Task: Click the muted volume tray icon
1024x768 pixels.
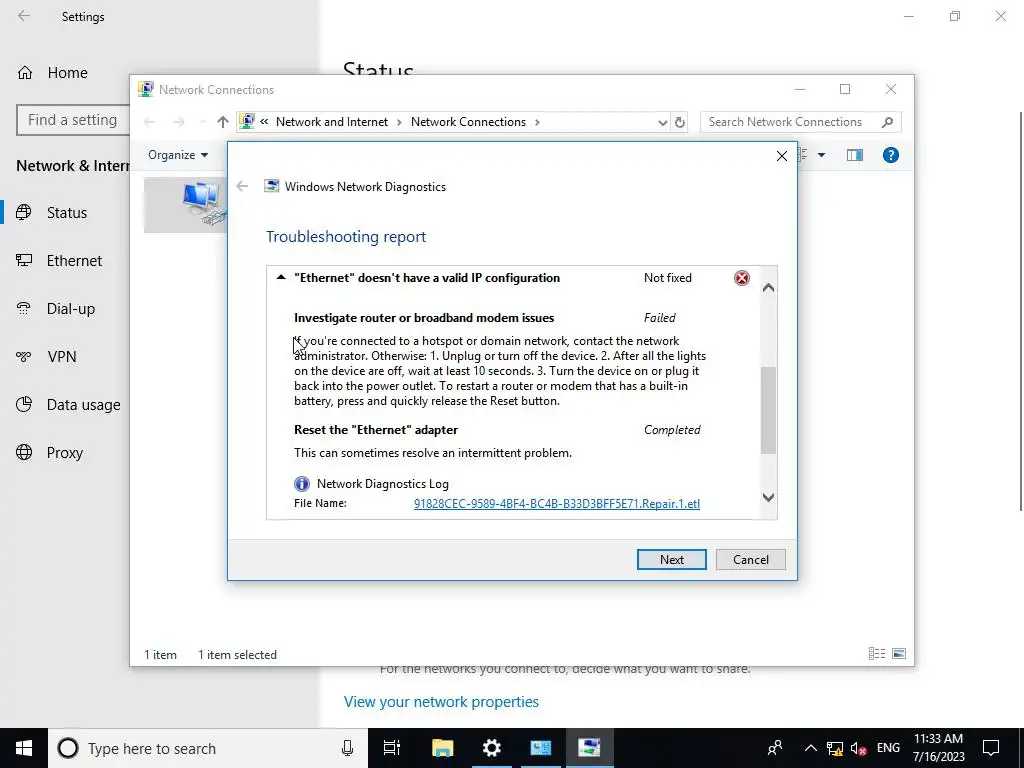Action: (x=859, y=748)
